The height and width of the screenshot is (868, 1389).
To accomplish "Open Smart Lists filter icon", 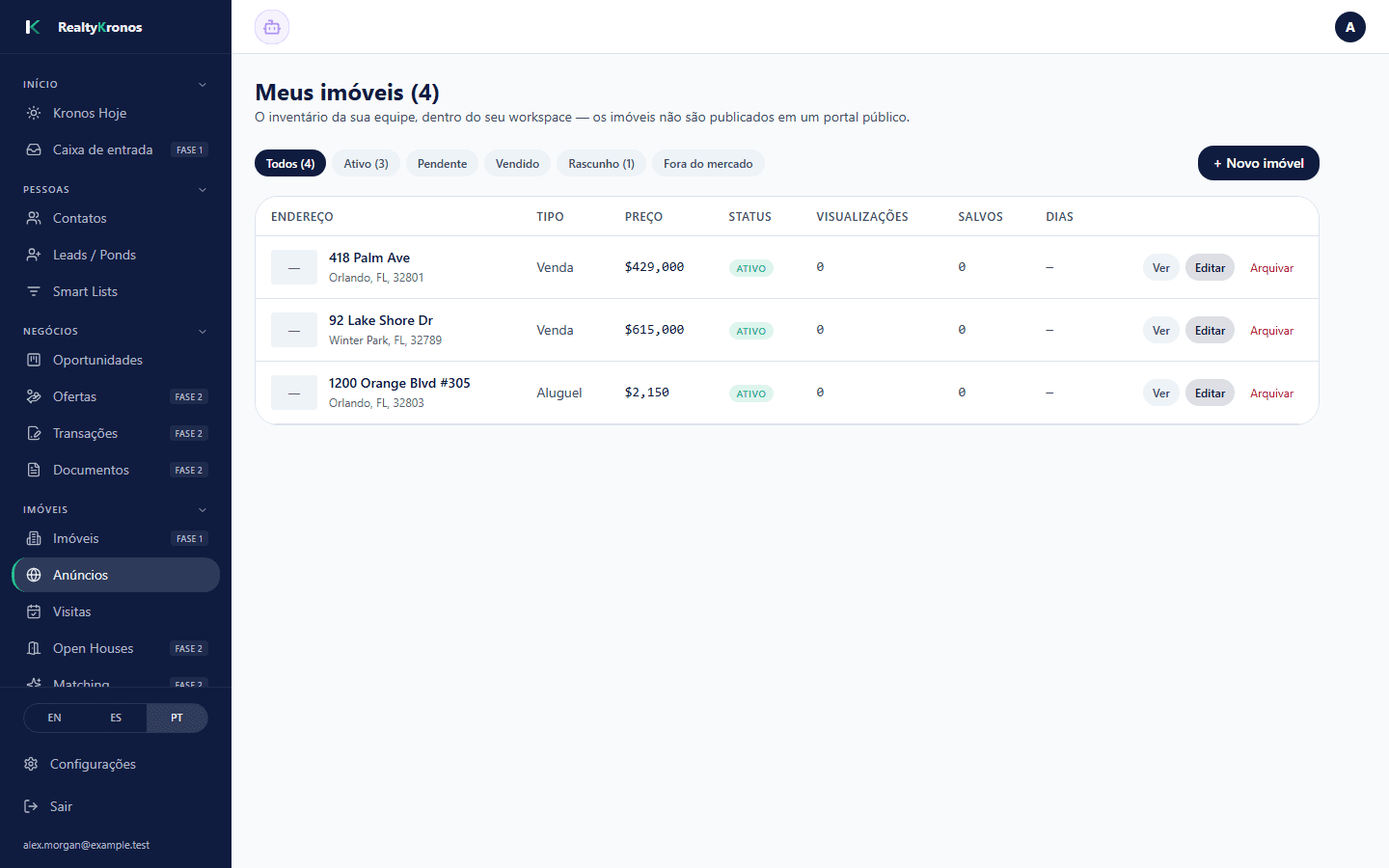I will click(x=34, y=291).
